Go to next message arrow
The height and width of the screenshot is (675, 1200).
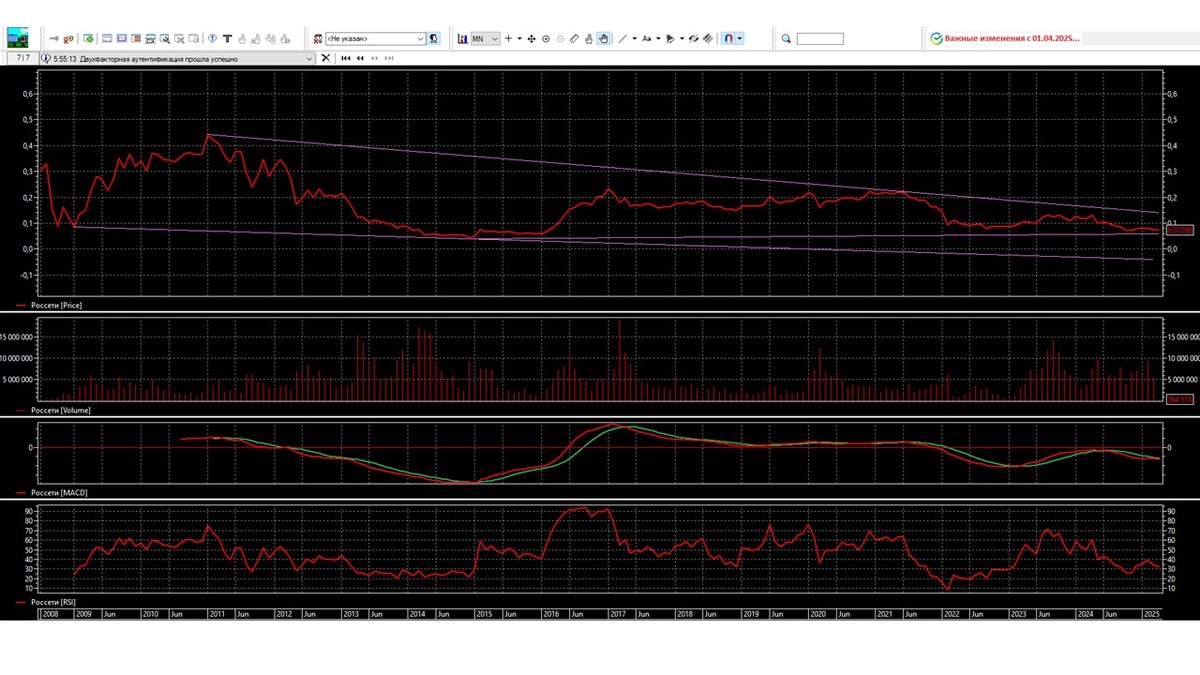(375, 58)
